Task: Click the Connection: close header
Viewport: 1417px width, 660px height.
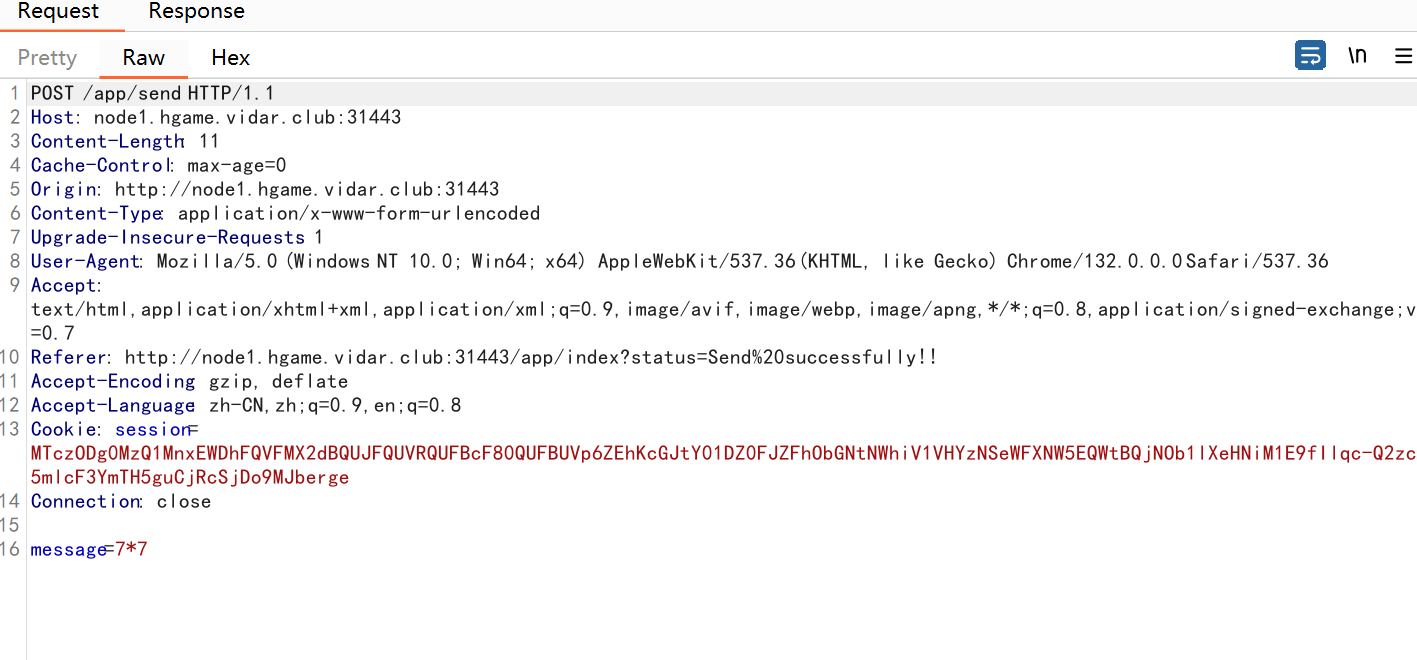Action: [121, 501]
